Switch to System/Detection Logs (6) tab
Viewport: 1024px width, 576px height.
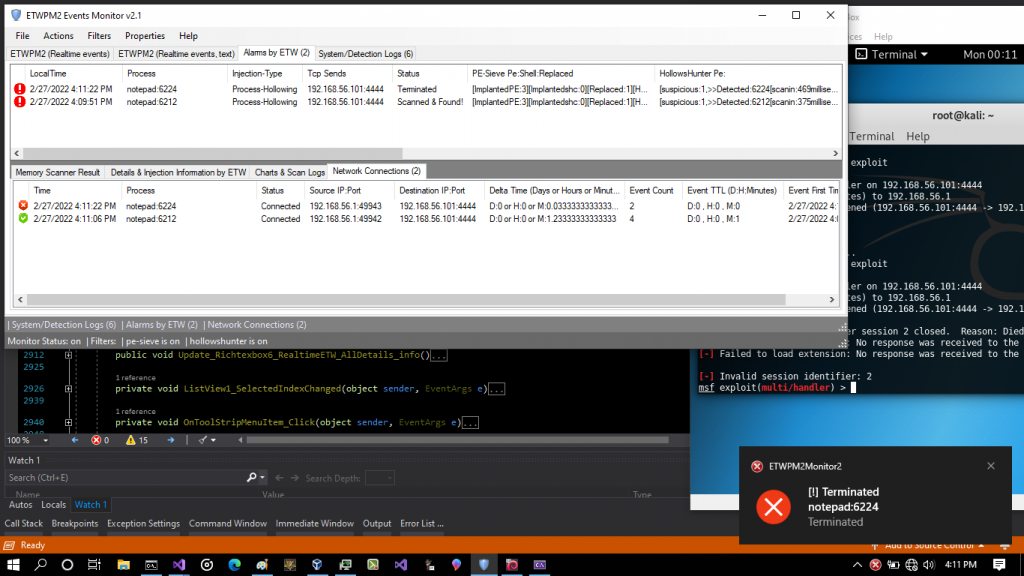pyautogui.click(x=365, y=53)
